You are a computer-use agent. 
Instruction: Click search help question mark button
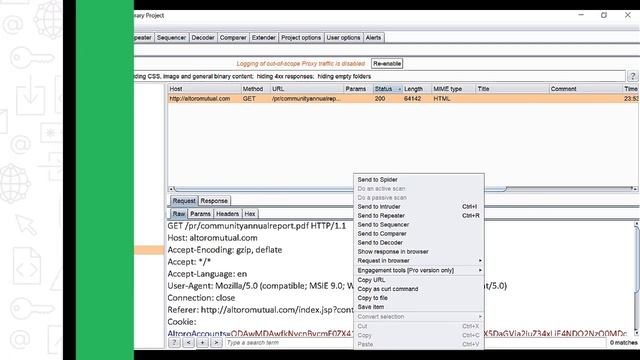click(x=174, y=343)
